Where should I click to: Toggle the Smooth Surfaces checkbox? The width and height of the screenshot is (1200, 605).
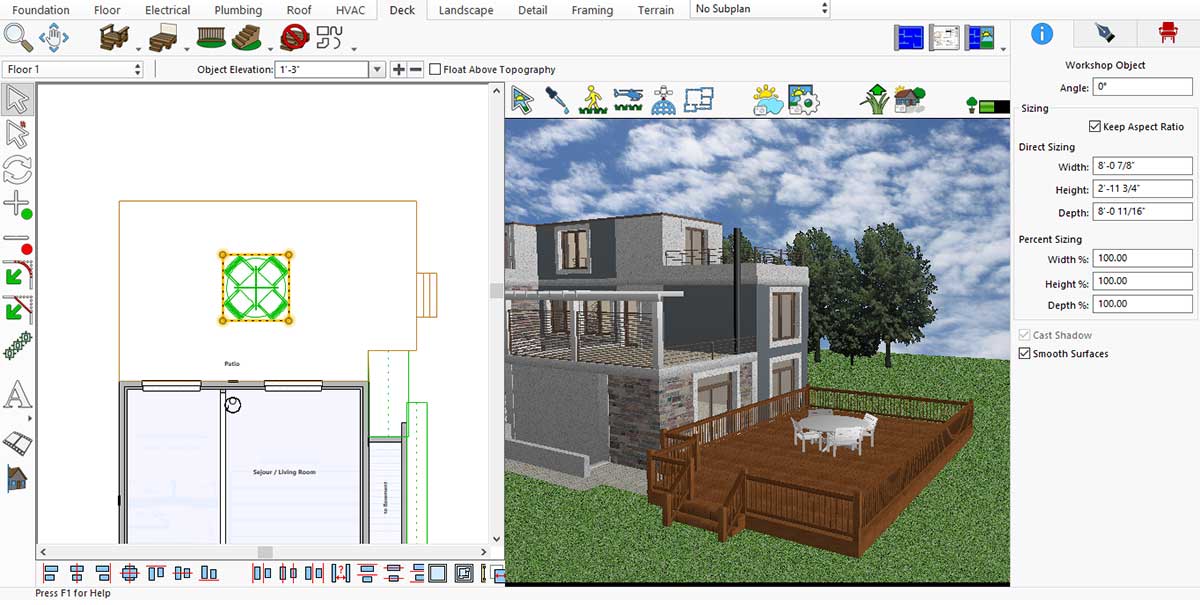[x=1024, y=354]
